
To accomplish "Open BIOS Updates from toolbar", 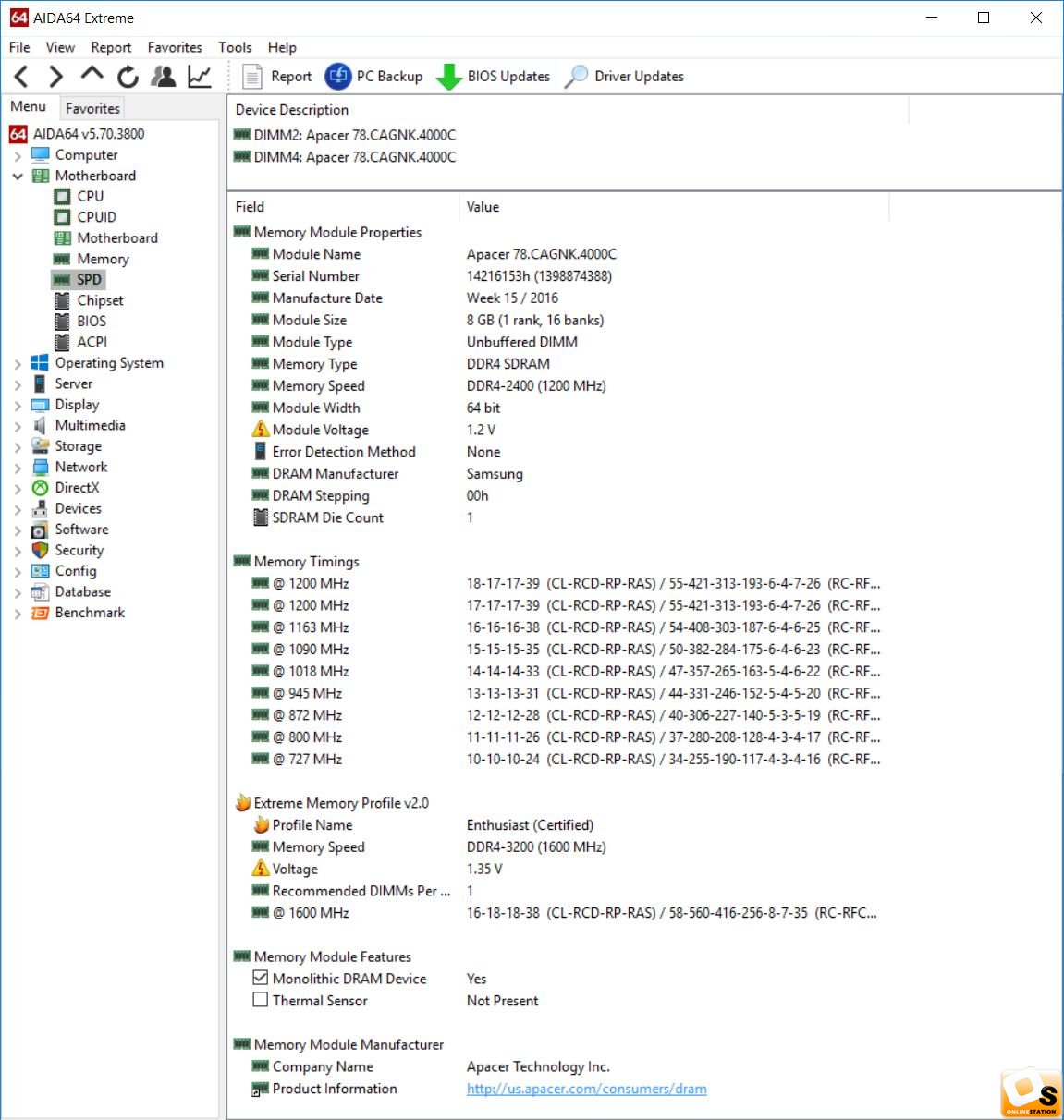I will 494,77.
